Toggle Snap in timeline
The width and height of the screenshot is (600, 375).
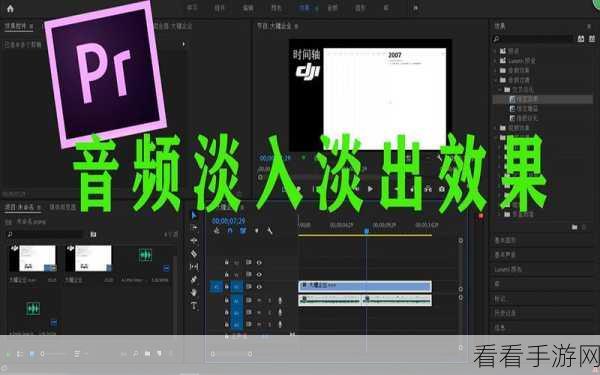(230, 230)
